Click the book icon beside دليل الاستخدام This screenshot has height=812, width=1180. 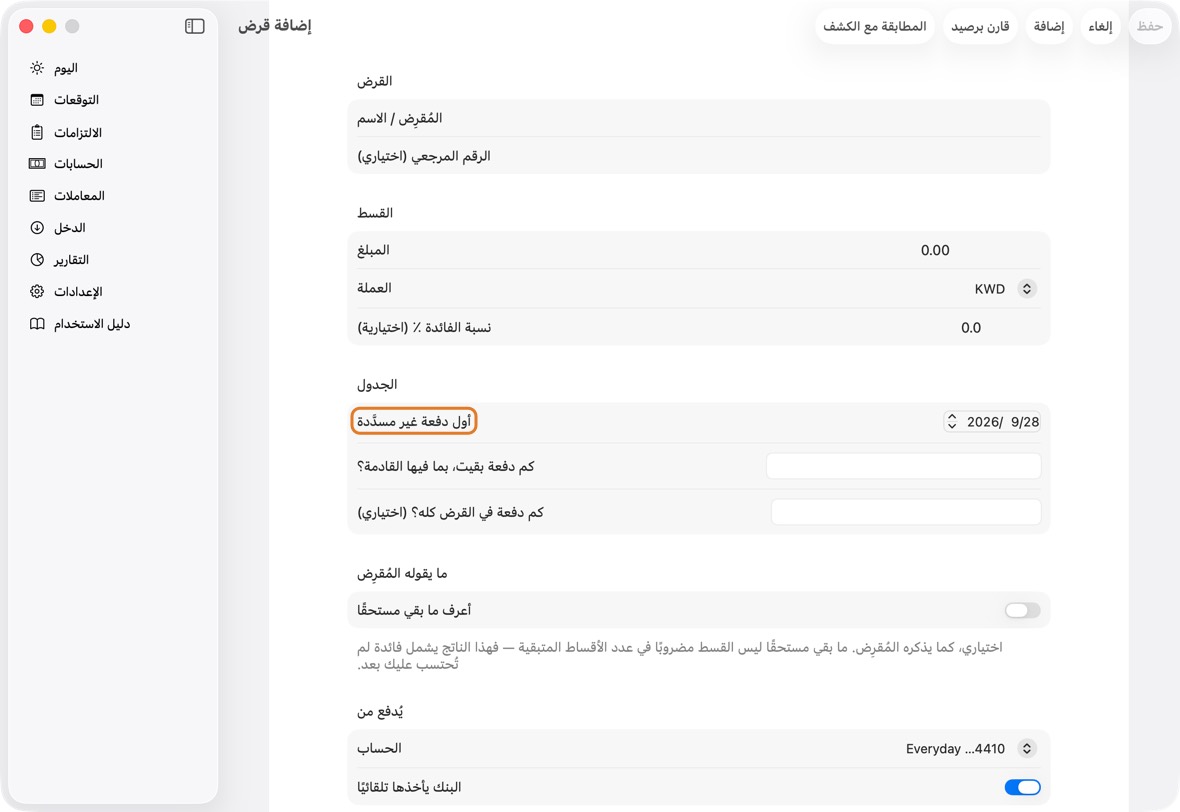pos(37,324)
